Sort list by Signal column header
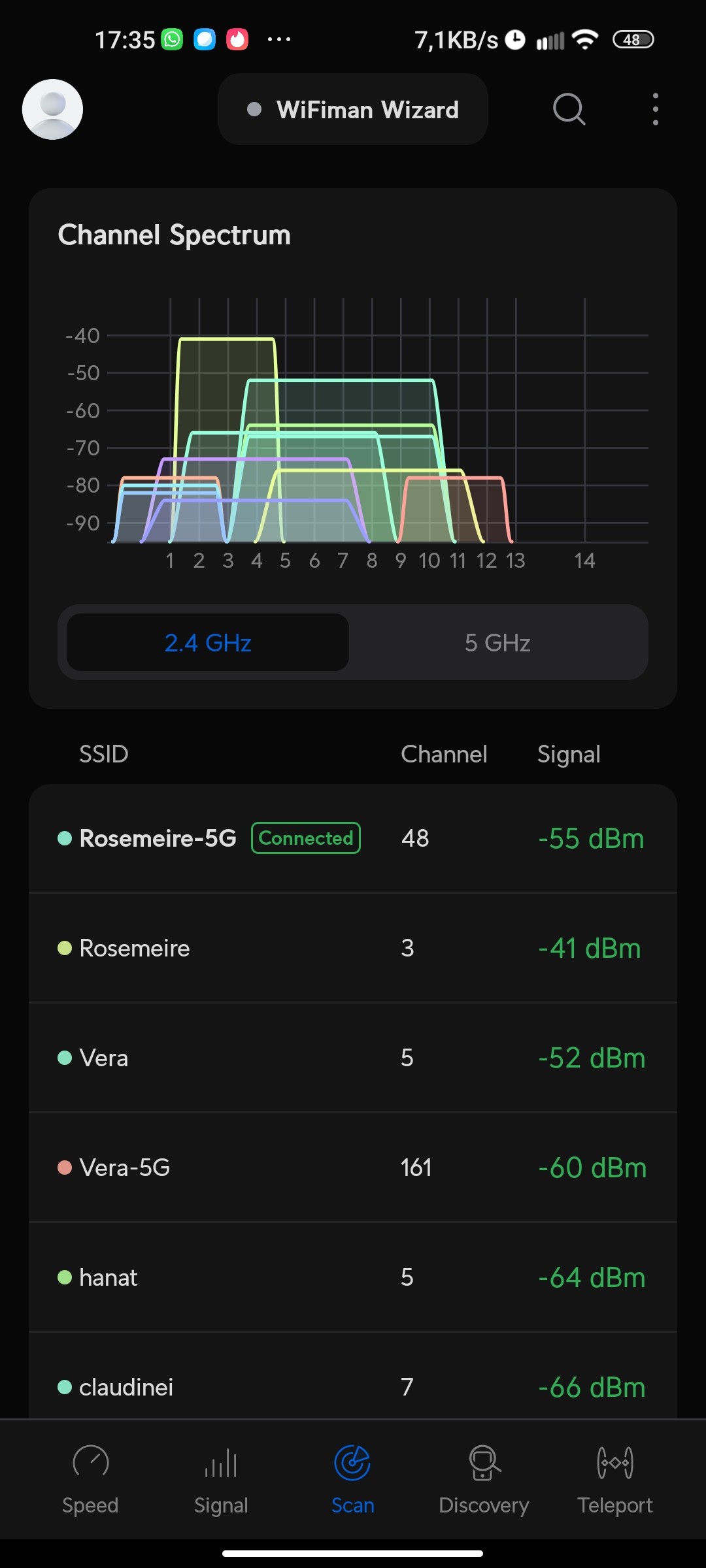The image size is (706, 1568). pyautogui.click(x=569, y=754)
